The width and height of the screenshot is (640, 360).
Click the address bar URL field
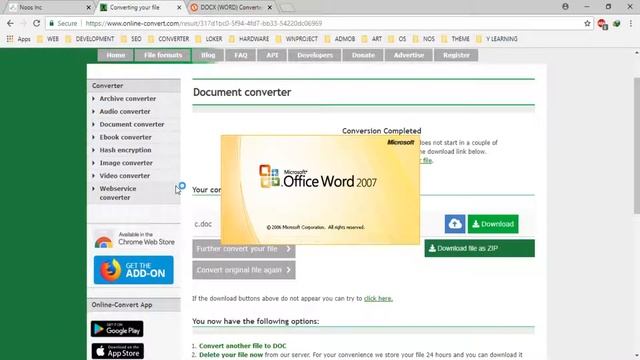[x=318, y=23]
